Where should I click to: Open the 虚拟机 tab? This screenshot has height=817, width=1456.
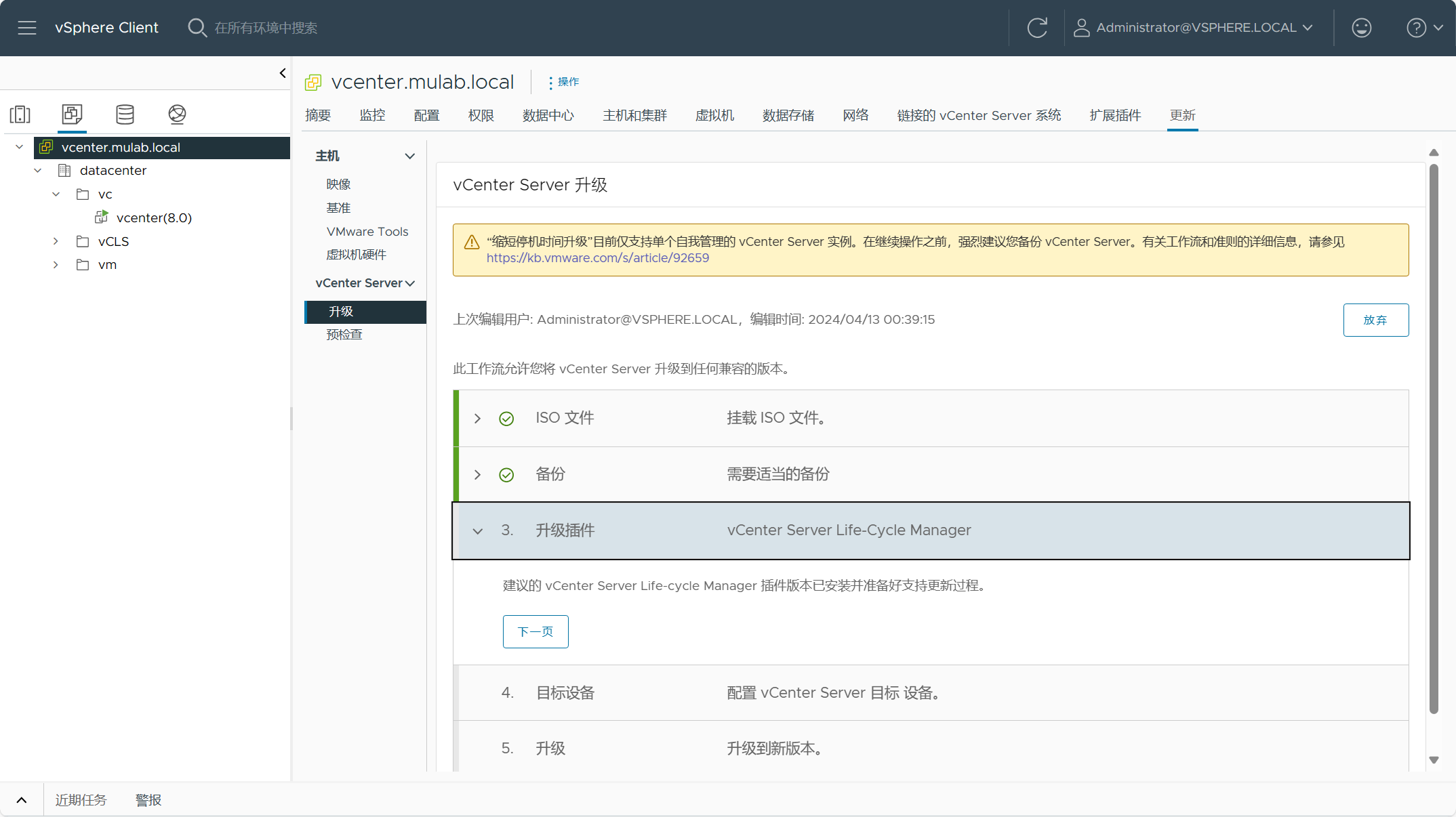(714, 115)
